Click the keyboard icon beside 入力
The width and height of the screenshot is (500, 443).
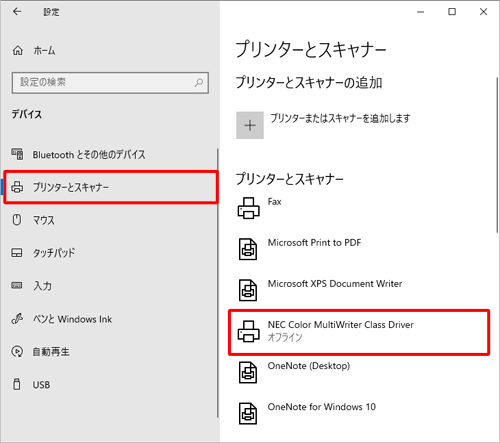point(17,285)
